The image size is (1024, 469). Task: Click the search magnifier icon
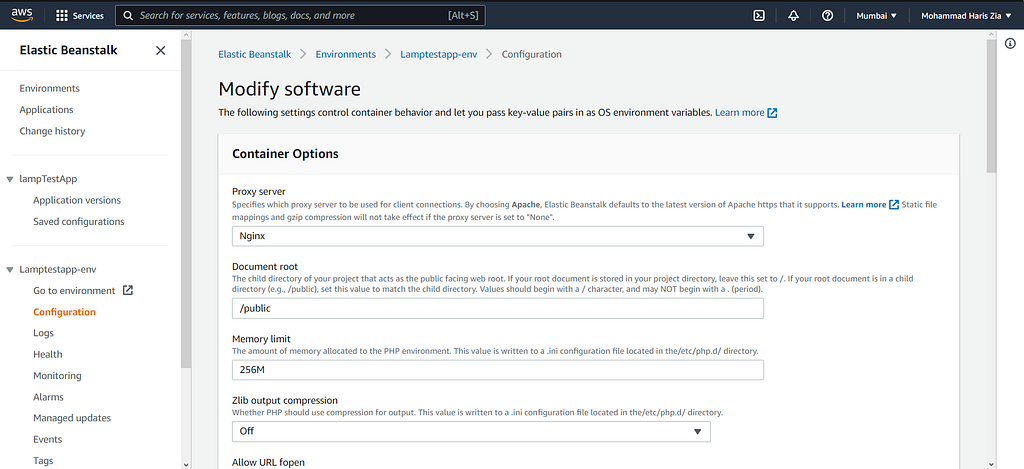(129, 16)
